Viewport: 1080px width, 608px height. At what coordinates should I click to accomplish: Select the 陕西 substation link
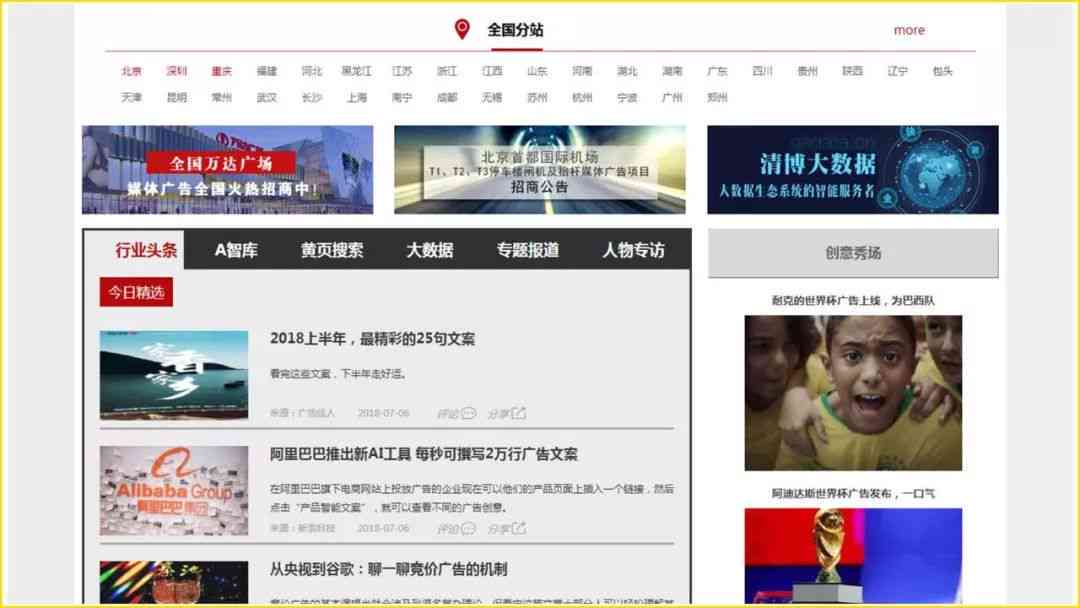[852, 71]
